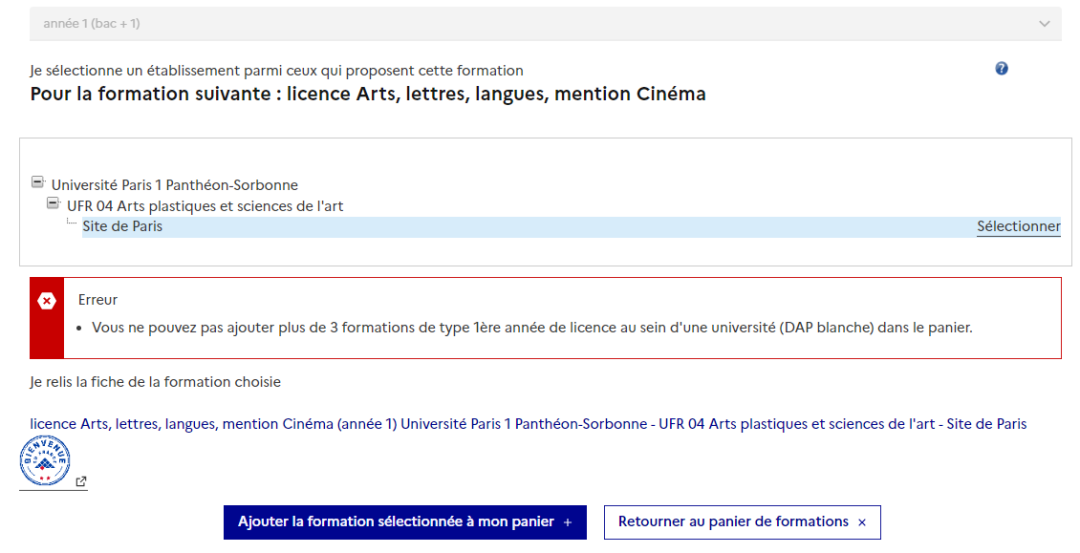Select the Site de Paris row
Image resolution: width=1080 pixels, height=553 pixels.
click(571, 227)
